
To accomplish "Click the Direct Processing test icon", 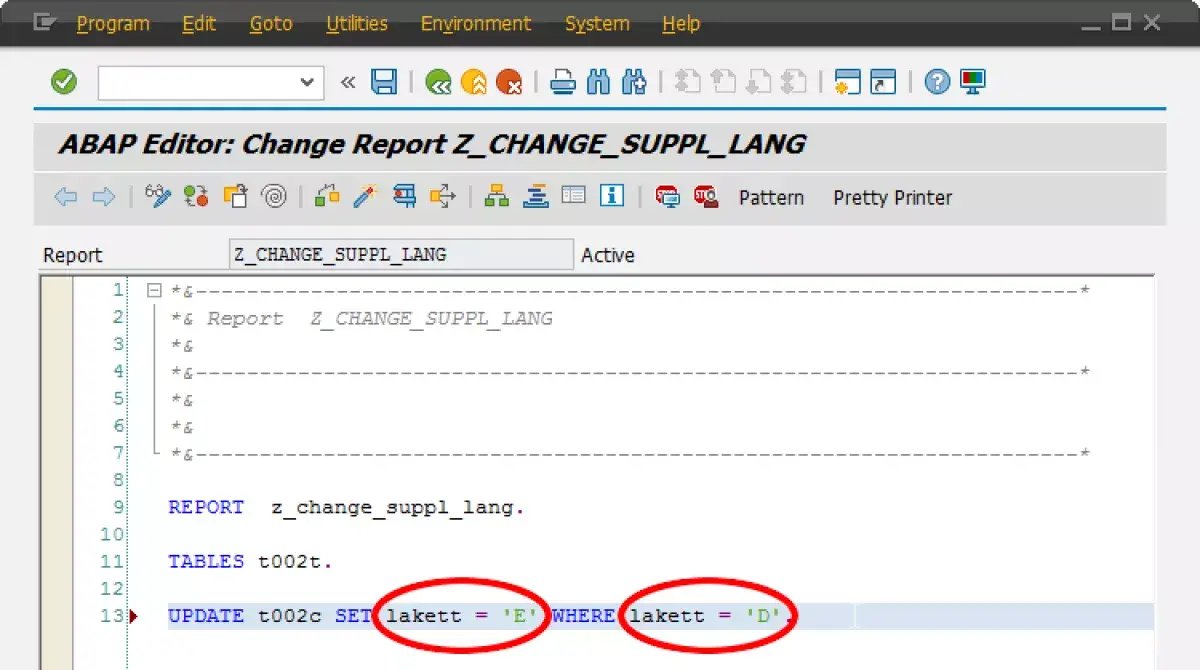I will pyautogui.click(x=404, y=196).
